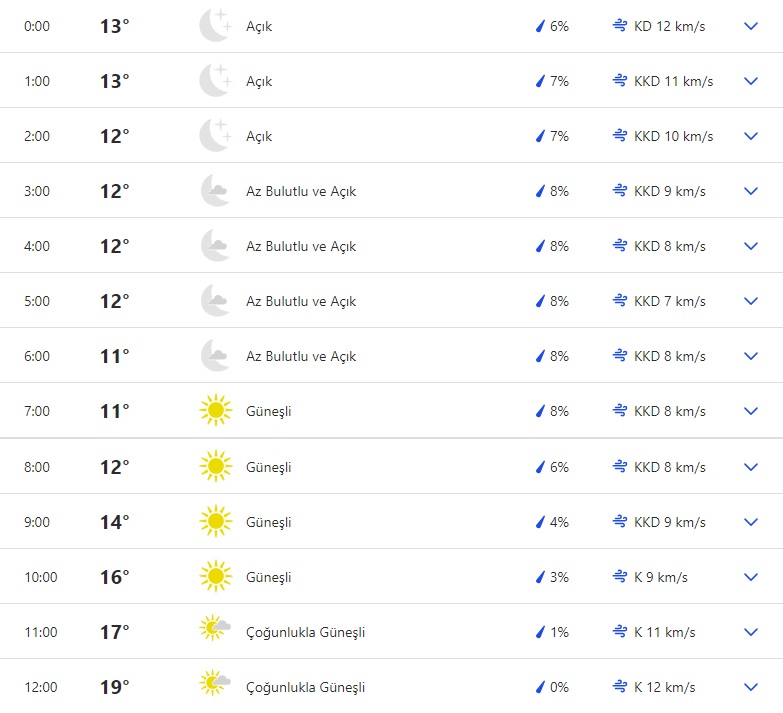Click the partly cloudy moon icon at 3:00
This screenshot has height=713, width=783.
[x=215, y=191]
